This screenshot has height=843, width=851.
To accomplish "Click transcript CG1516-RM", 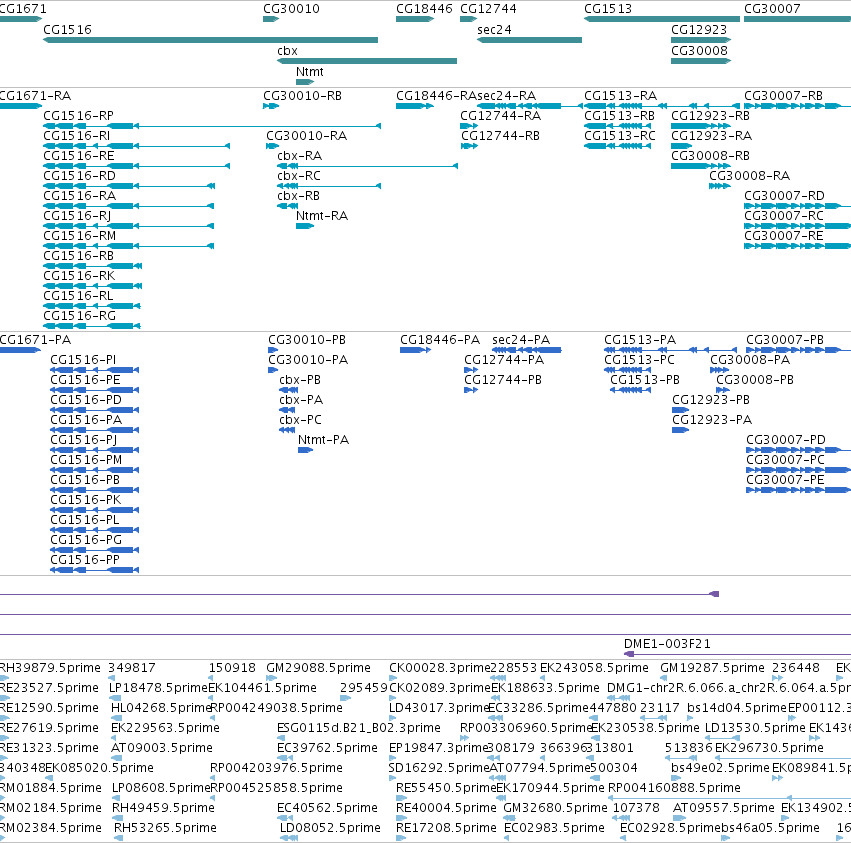I will point(80,236).
